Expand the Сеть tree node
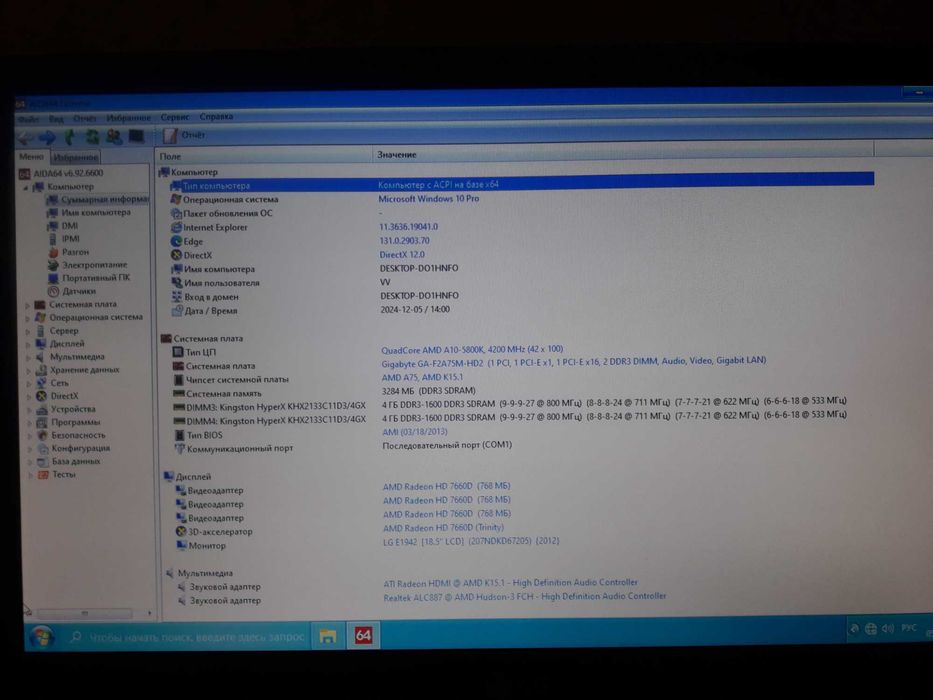Screen dimensions: 933x700 [28, 384]
